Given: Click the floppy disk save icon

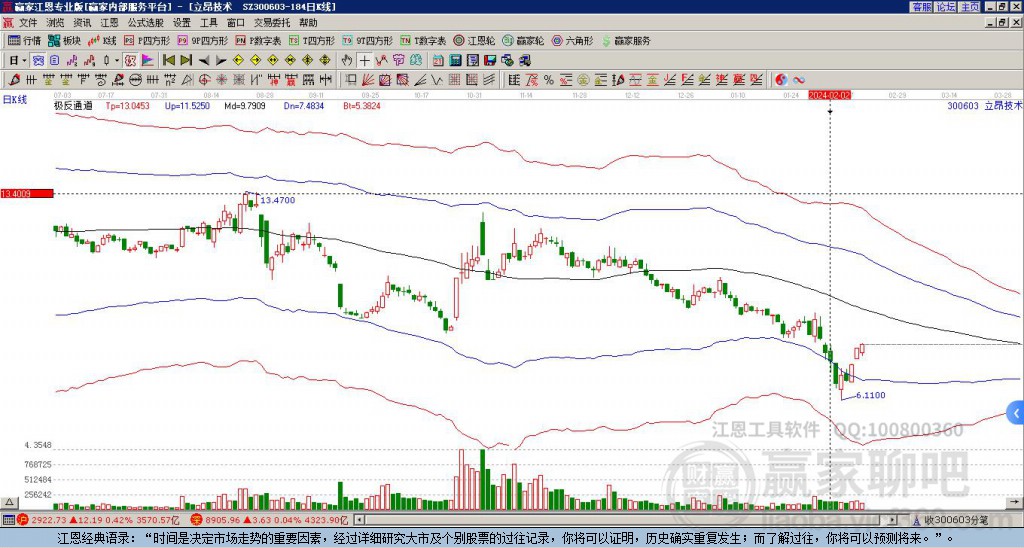Looking at the screenshot, I should click(490, 61).
